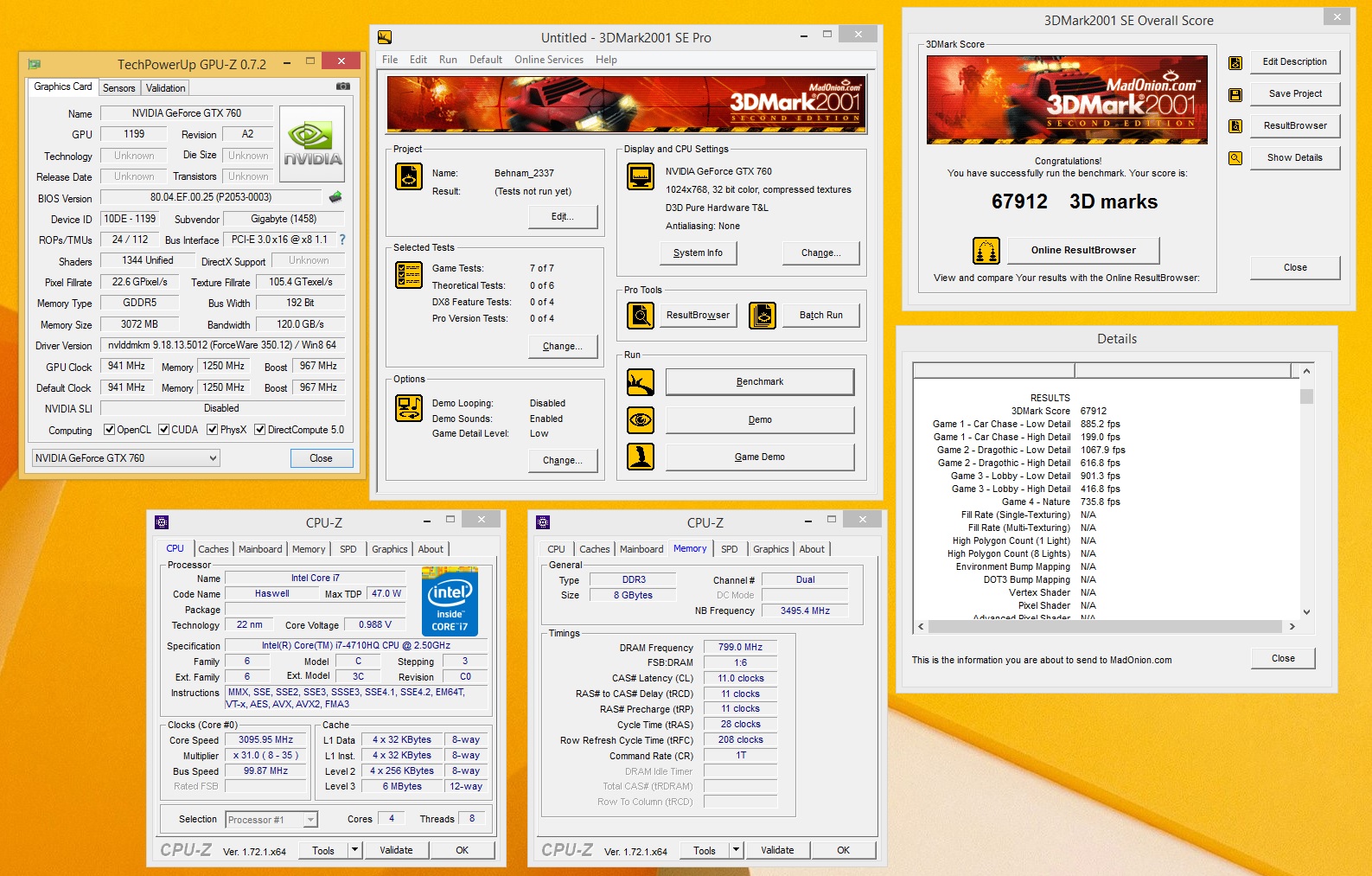Image resolution: width=1372 pixels, height=876 pixels.
Task: Open the Default menu in 3DMark2001
Action: click(x=486, y=60)
